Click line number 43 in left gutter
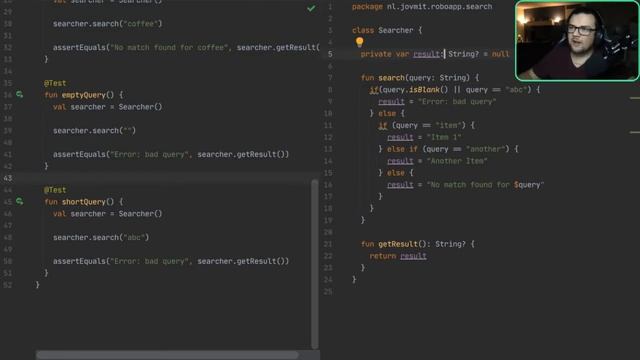 (x=8, y=178)
